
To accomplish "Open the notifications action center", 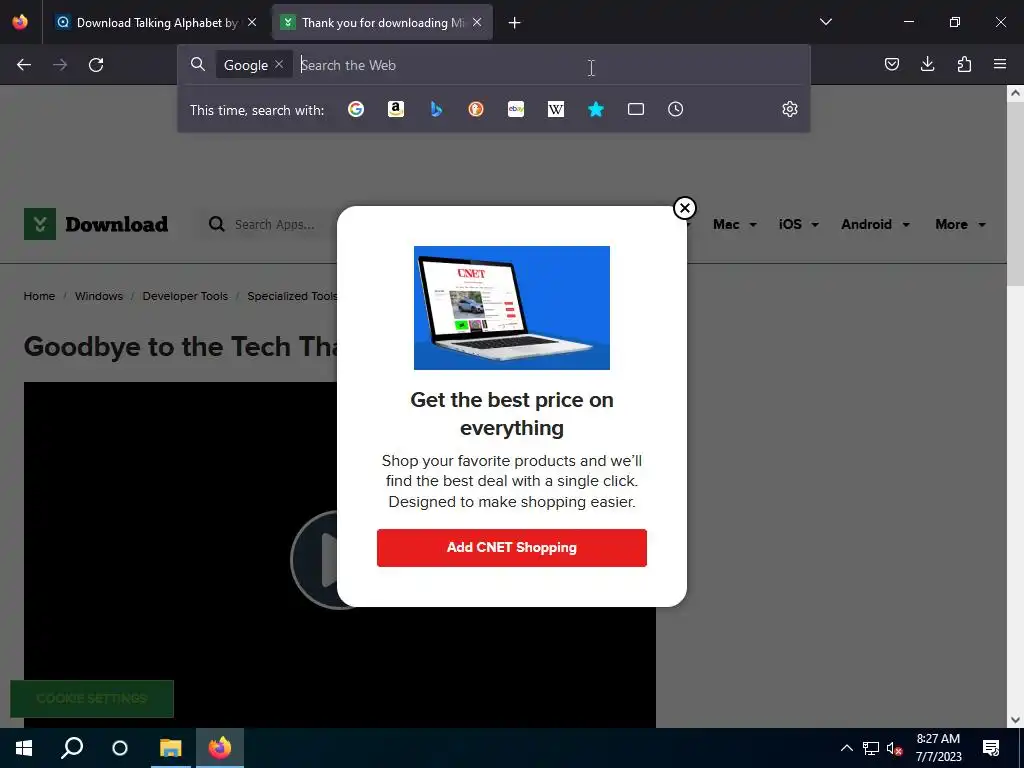I will 991,748.
